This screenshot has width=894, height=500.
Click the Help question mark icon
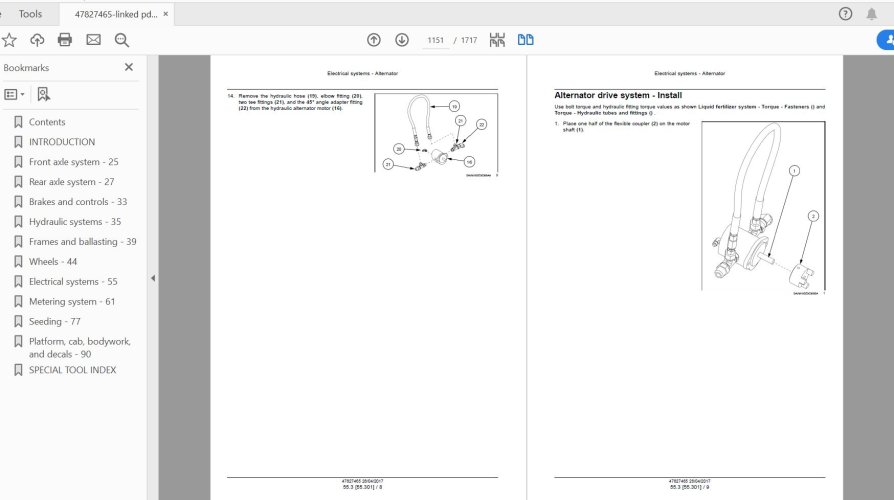coord(846,14)
